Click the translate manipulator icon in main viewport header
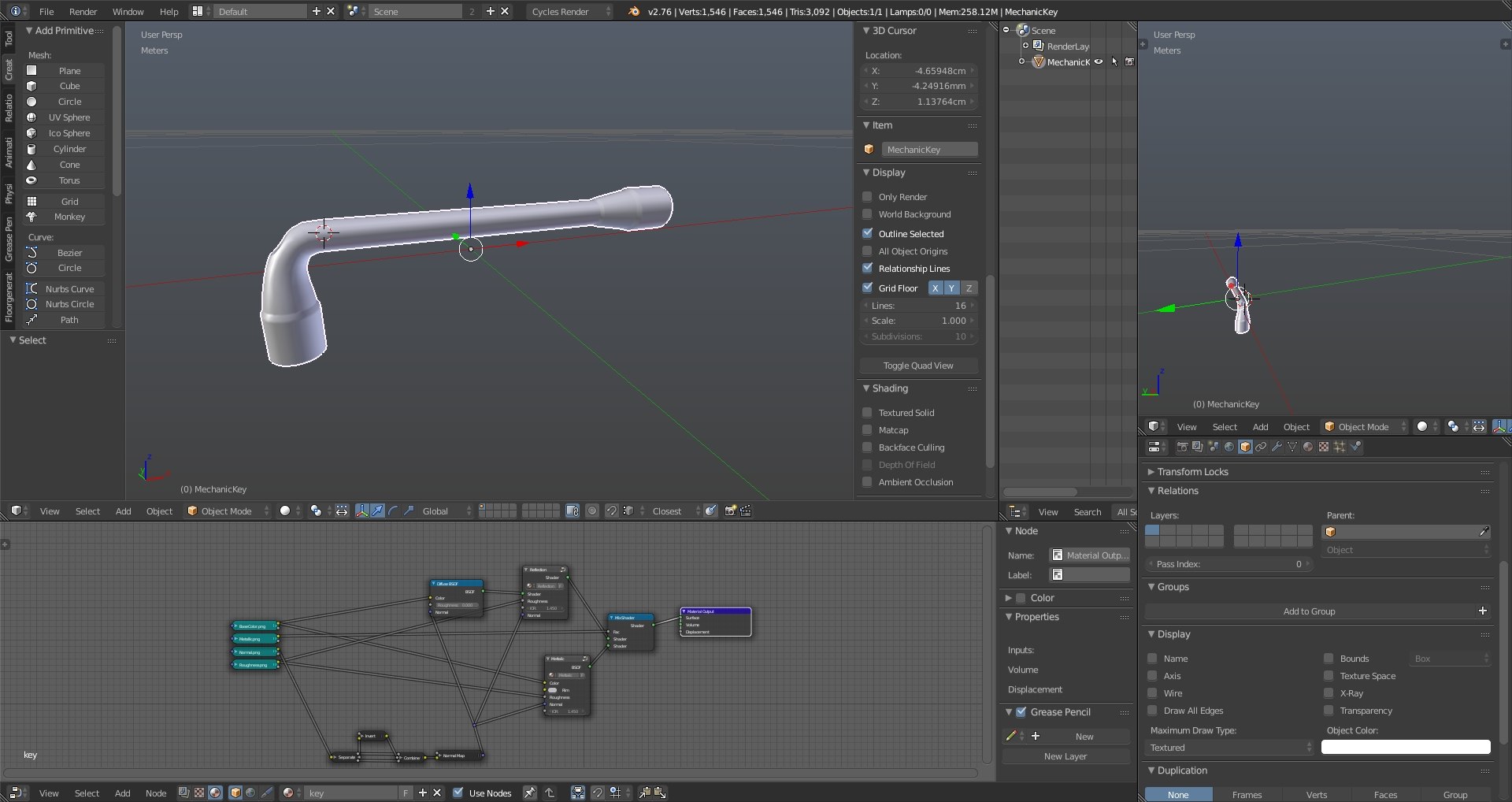1512x802 pixels. click(378, 511)
